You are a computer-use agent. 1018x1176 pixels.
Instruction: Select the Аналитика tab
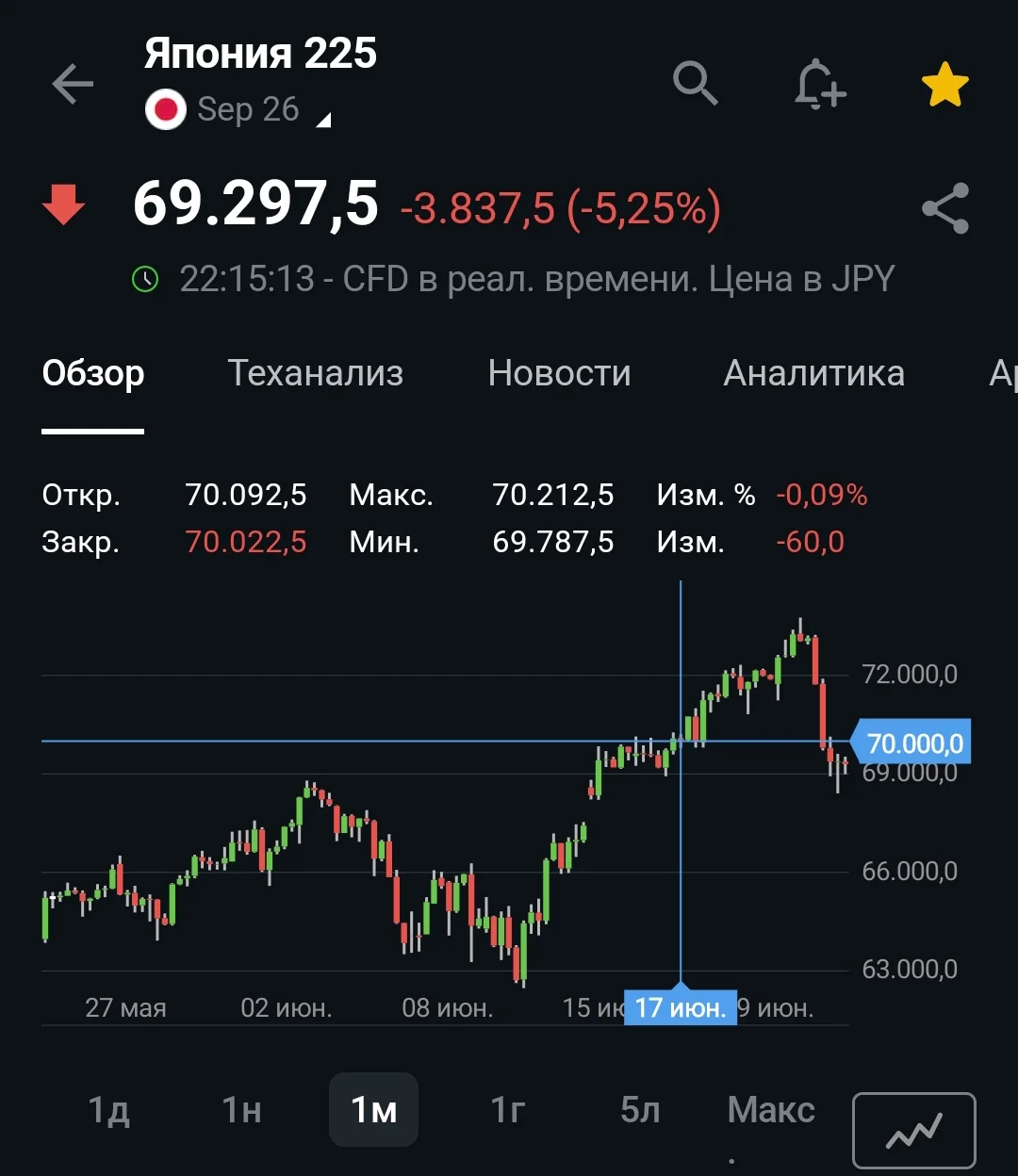point(814,373)
